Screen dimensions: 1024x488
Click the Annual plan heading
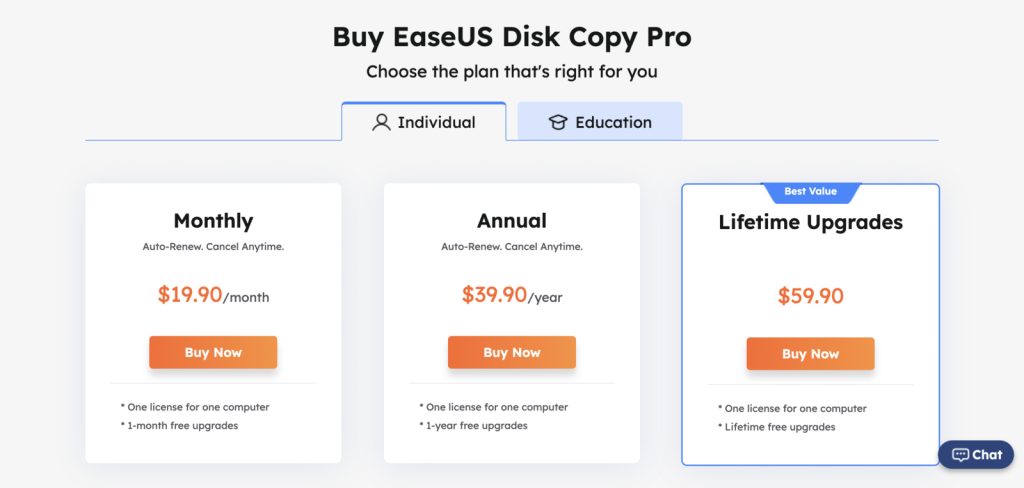512,221
